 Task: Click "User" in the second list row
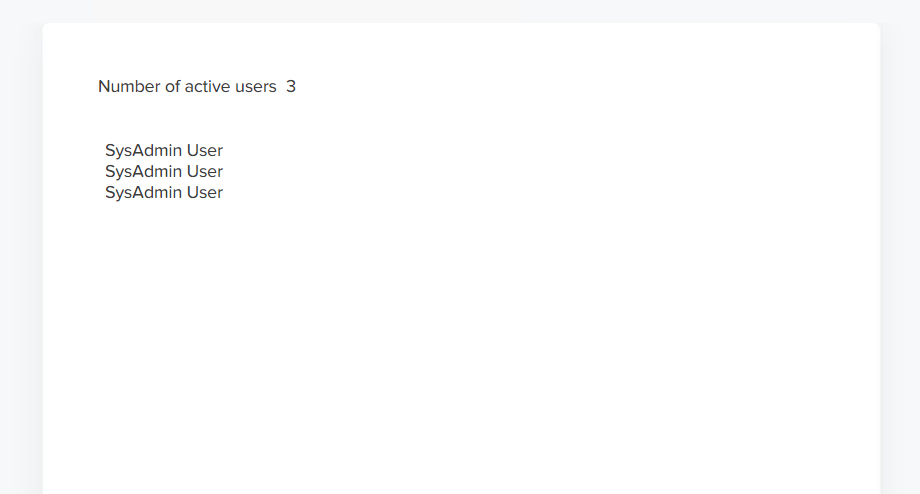[x=205, y=172]
